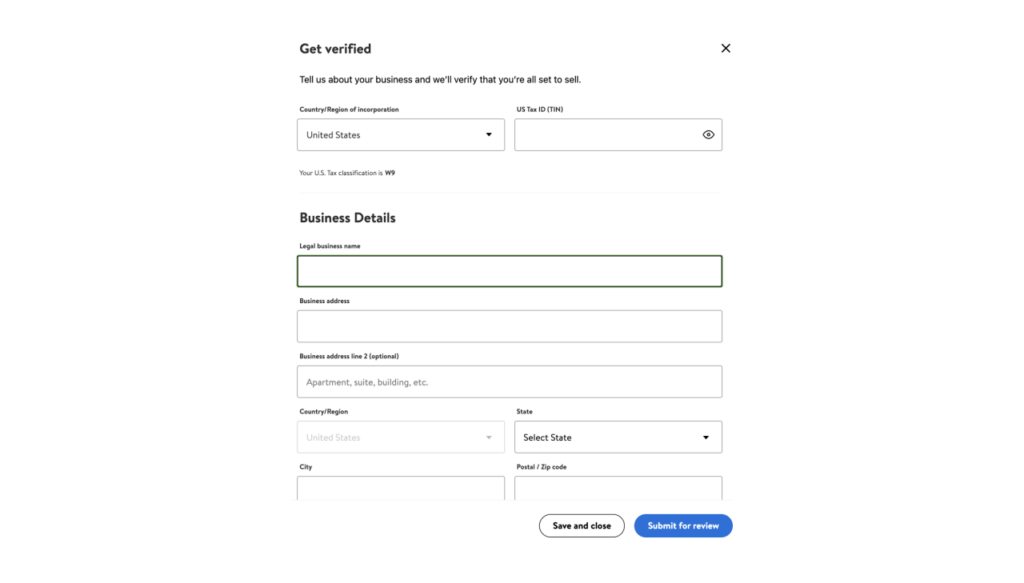
Task: Click the City field
Action: [400, 489]
